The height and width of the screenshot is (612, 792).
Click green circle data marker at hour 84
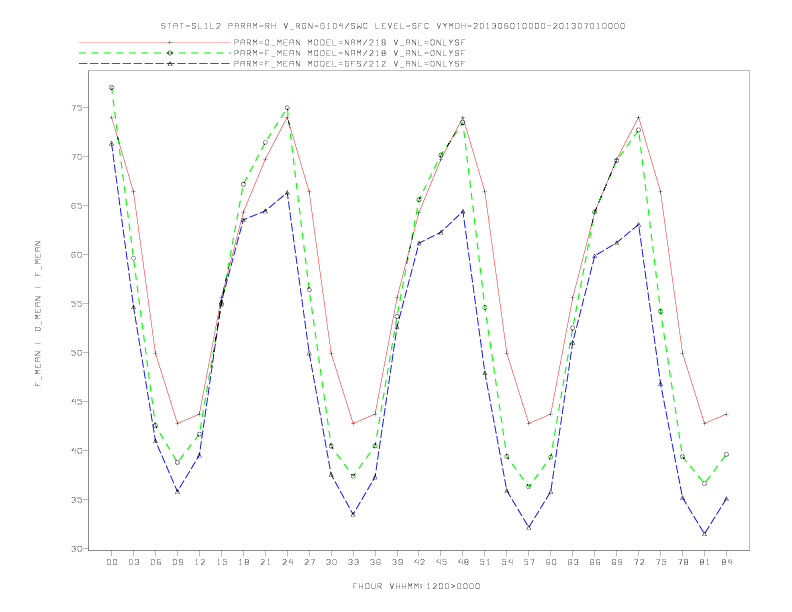(x=726, y=454)
